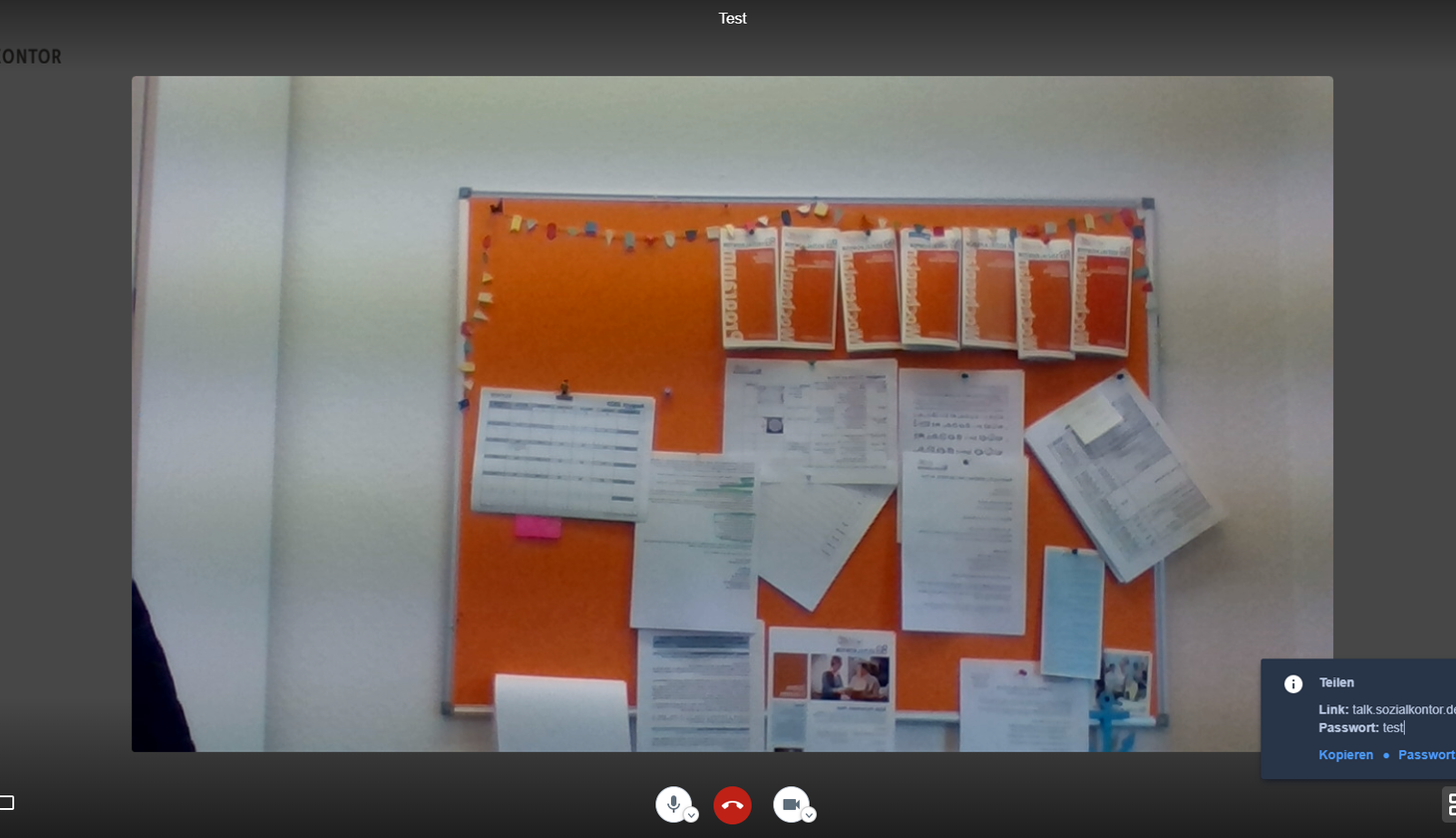Click the calendar sheet pinned on board
Viewport: 1456px width, 838px height.
pyautogui.click(x=562, y=454)
